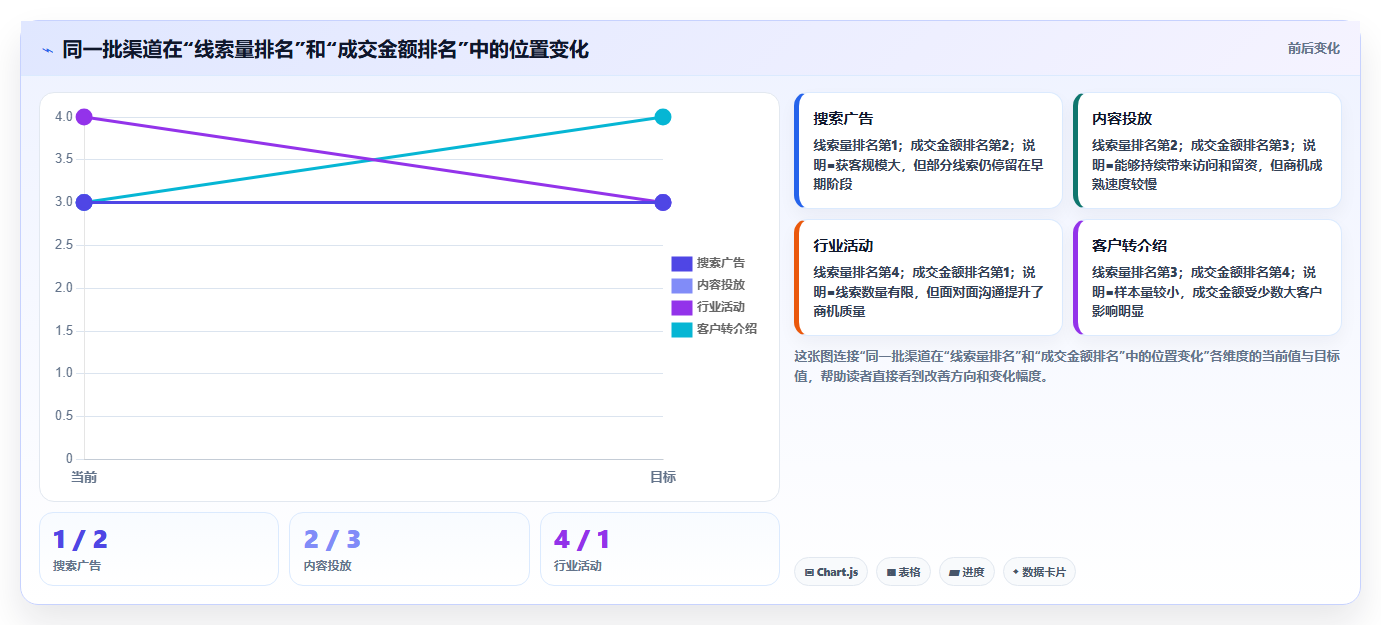Toggle the 内容投放 legend color swatch

click(681, 285)
